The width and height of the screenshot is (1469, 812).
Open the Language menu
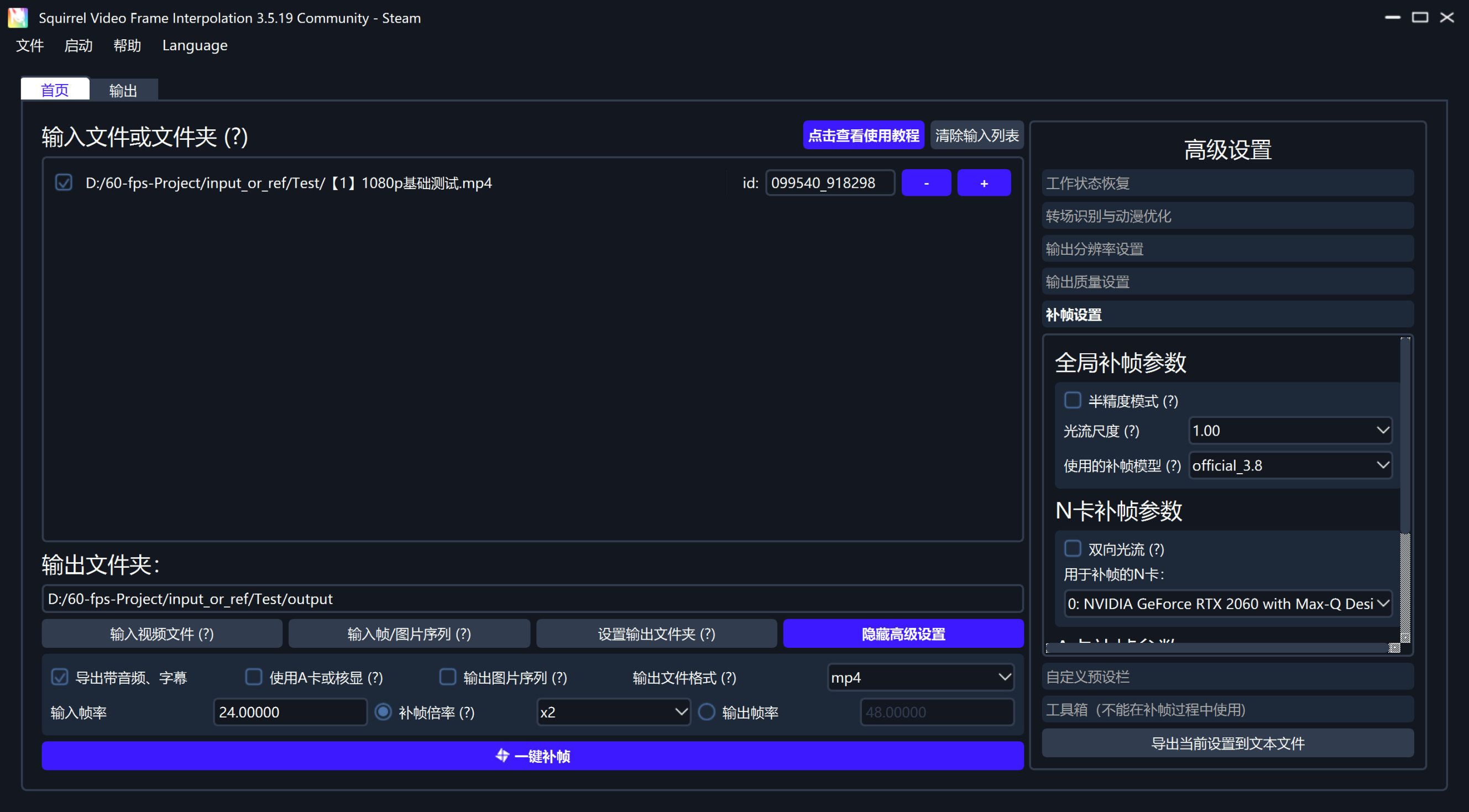click(x=195, y=45)
